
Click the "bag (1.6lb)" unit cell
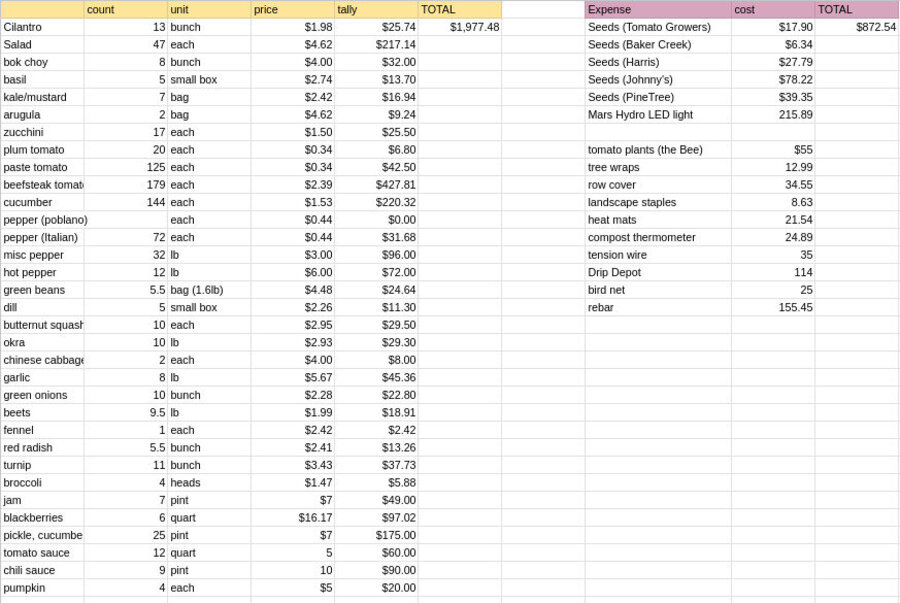pos(208,289)
